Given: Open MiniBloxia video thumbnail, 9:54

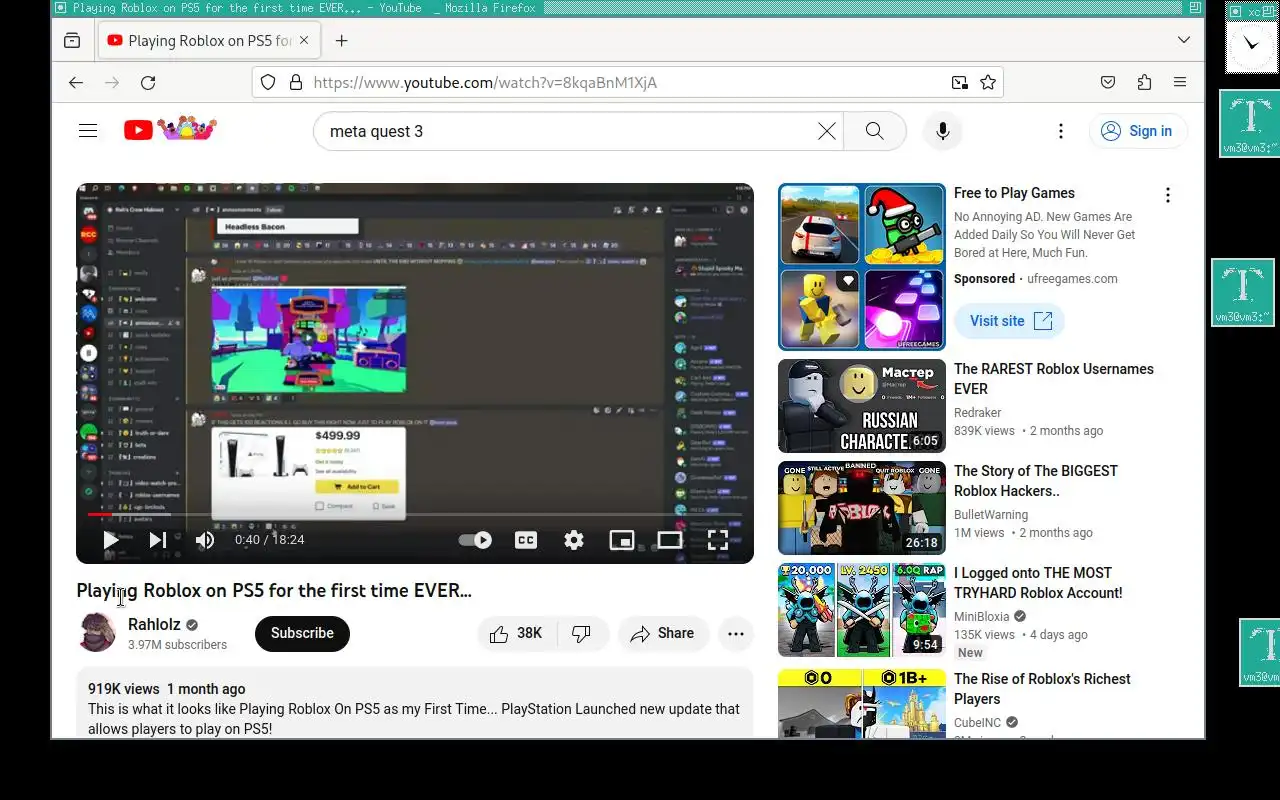Looking at the screenshot, I should pyautogui.click(x=862, y=610).
